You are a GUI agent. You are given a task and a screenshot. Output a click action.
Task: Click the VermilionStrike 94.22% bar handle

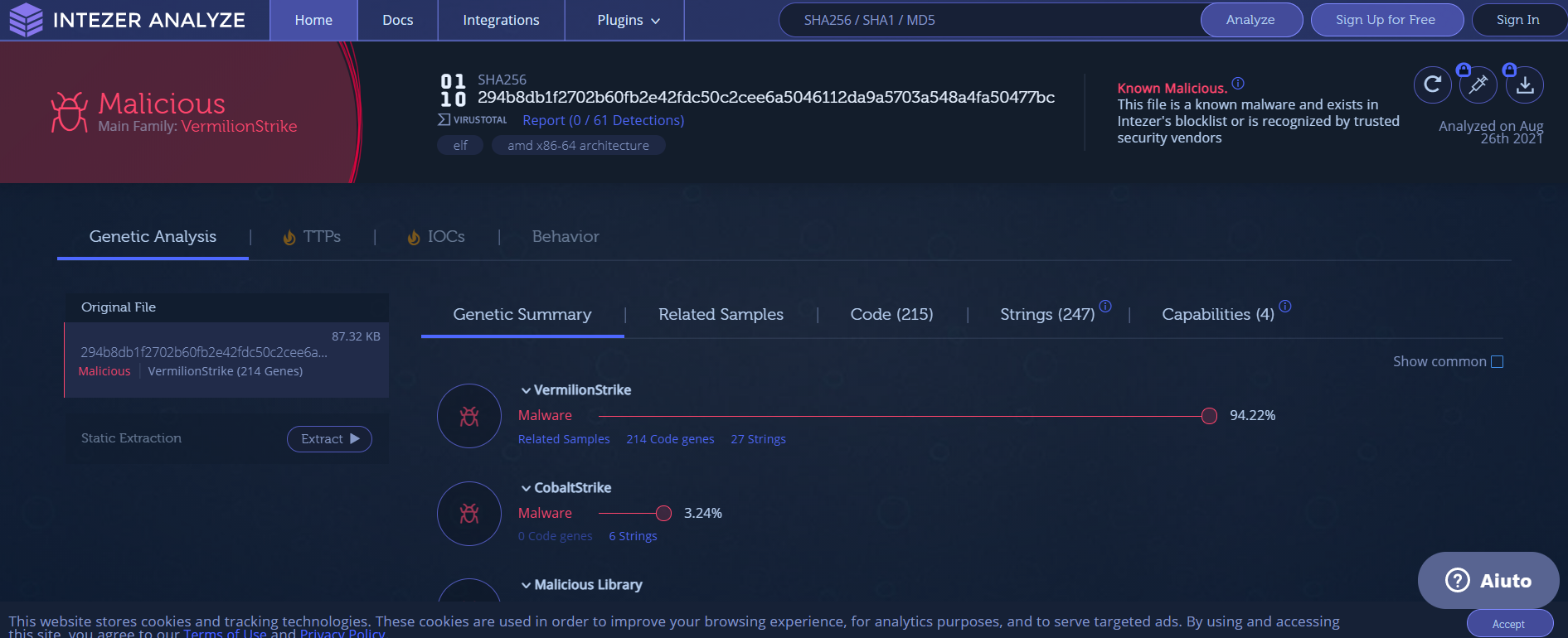point(1209,416)
